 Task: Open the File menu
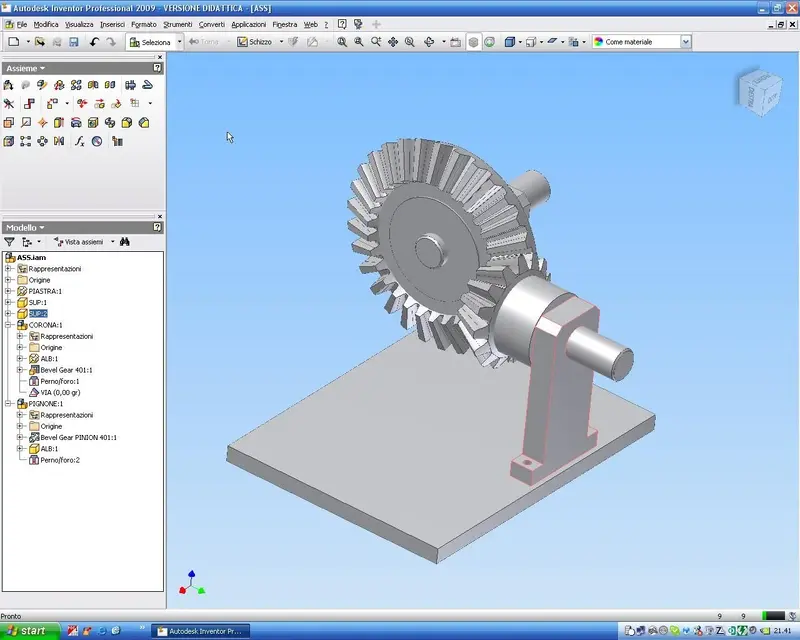[22, 24]
